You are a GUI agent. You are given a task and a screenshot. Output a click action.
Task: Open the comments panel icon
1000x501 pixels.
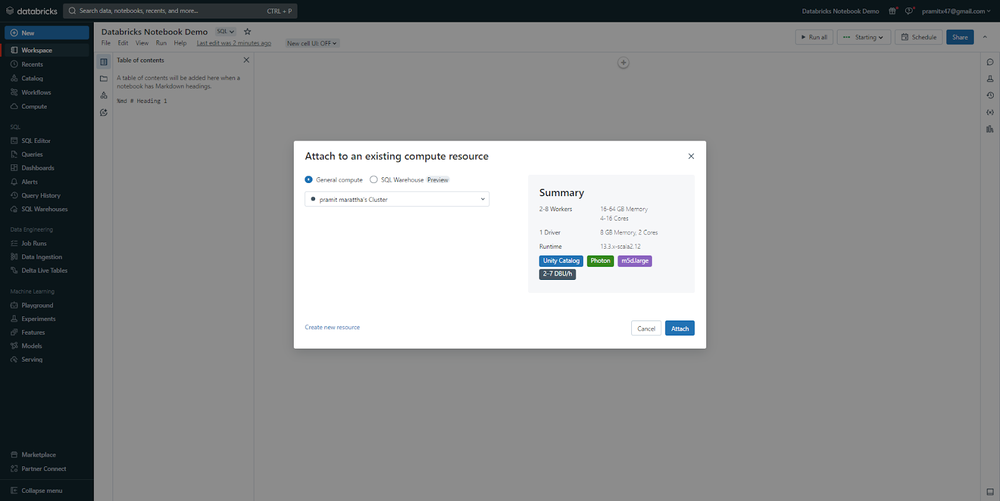coord(990,62)
